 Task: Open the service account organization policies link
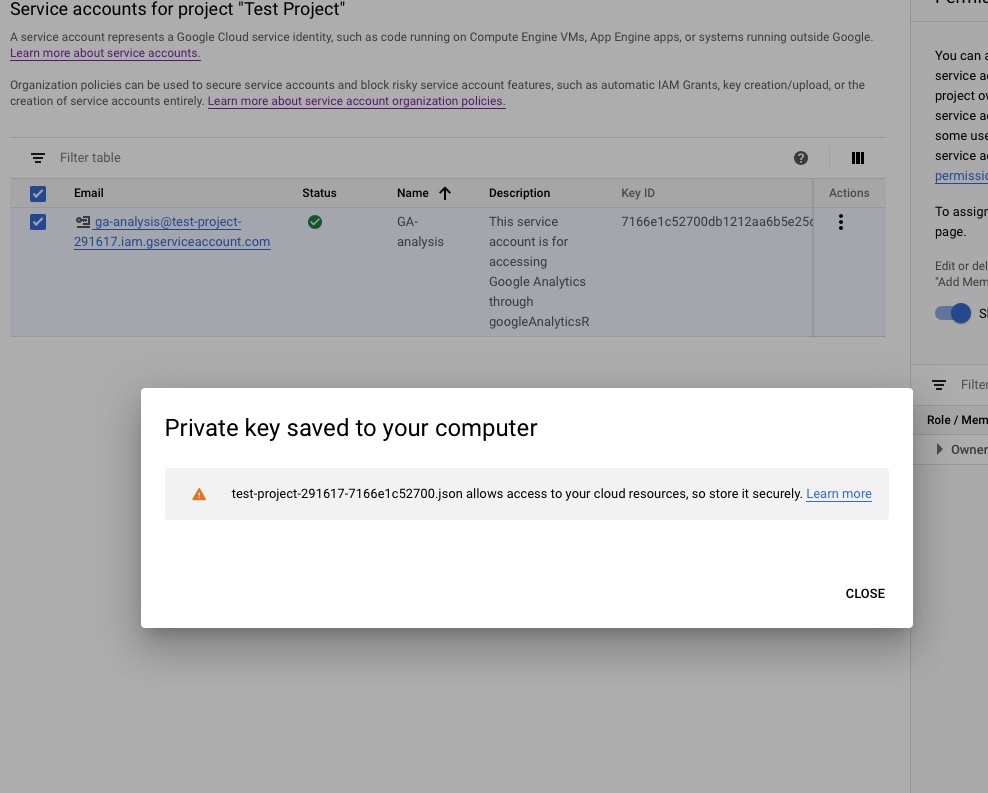356,101
